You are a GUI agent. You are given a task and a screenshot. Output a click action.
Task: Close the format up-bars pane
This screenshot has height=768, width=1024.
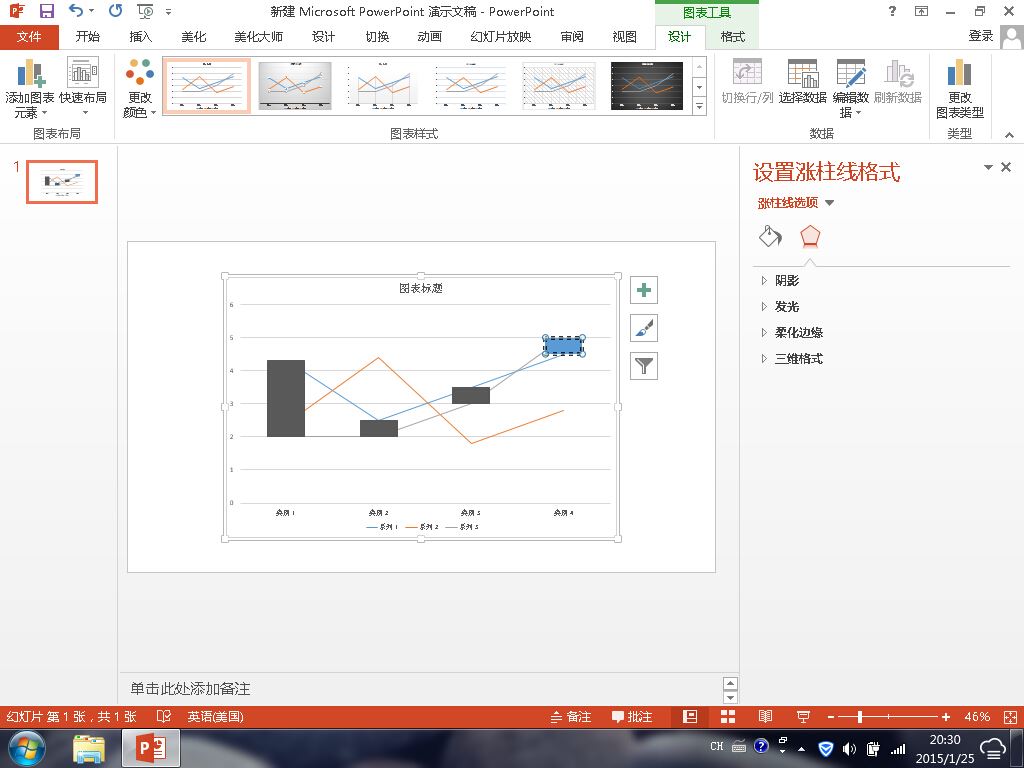1006,167
